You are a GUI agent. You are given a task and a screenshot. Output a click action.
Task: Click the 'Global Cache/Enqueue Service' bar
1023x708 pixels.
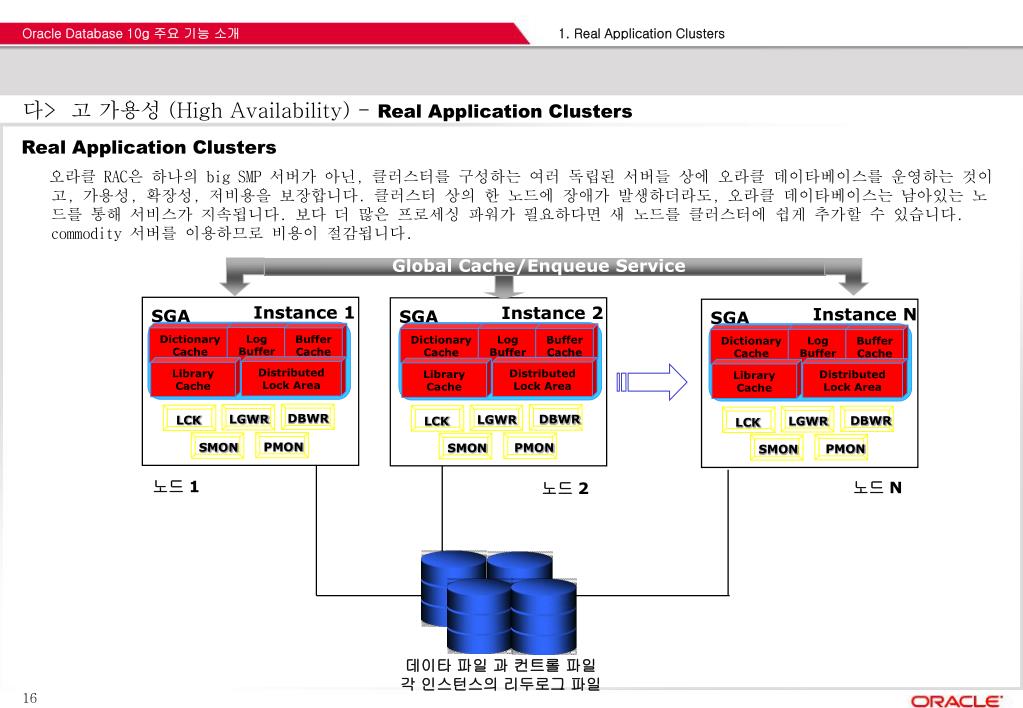[x=539, y=266]
